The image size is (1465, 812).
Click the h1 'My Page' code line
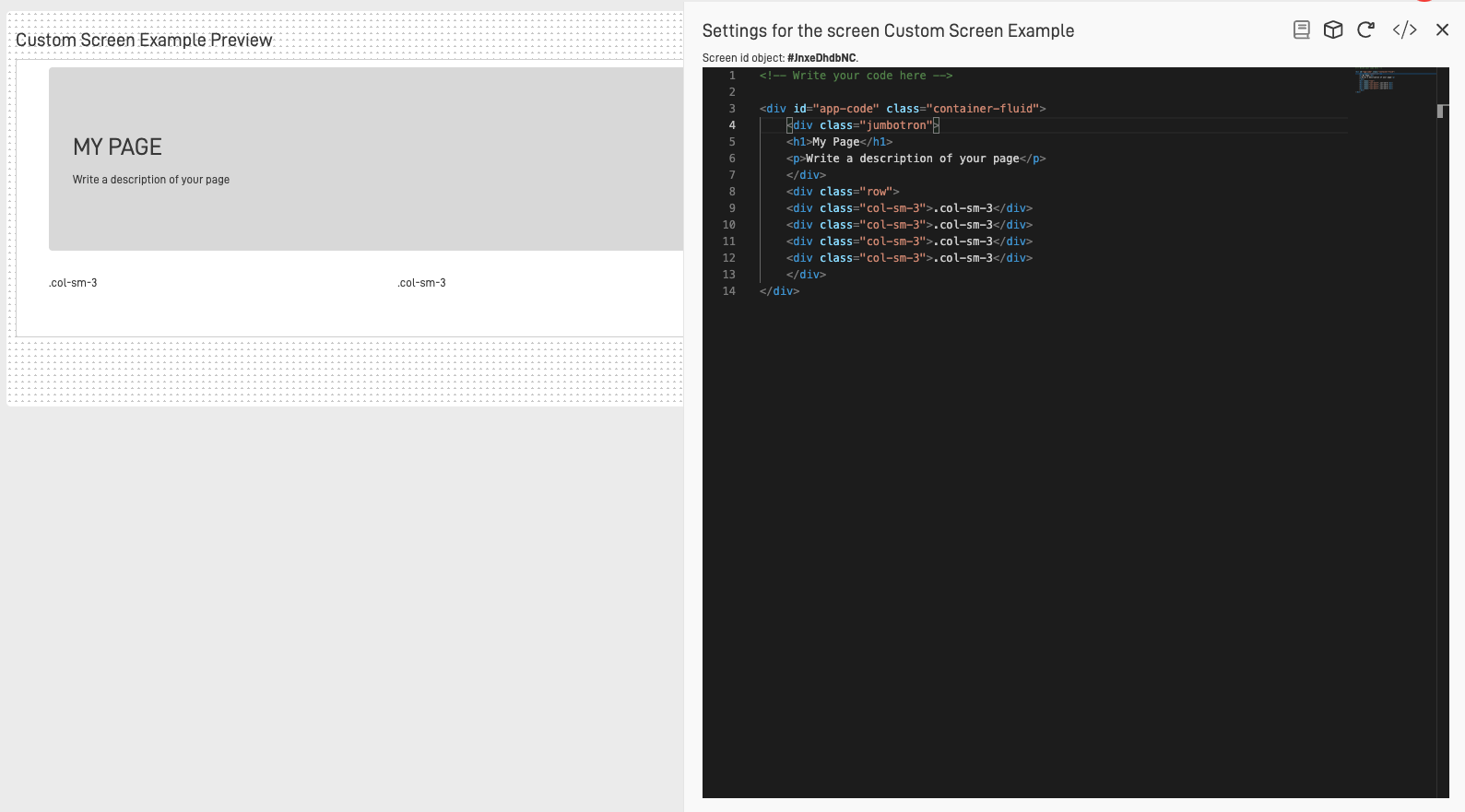click(839, 142)
